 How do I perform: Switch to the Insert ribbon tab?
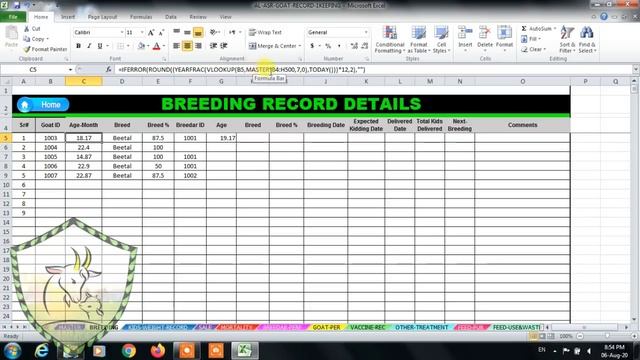tap(68, 17)
